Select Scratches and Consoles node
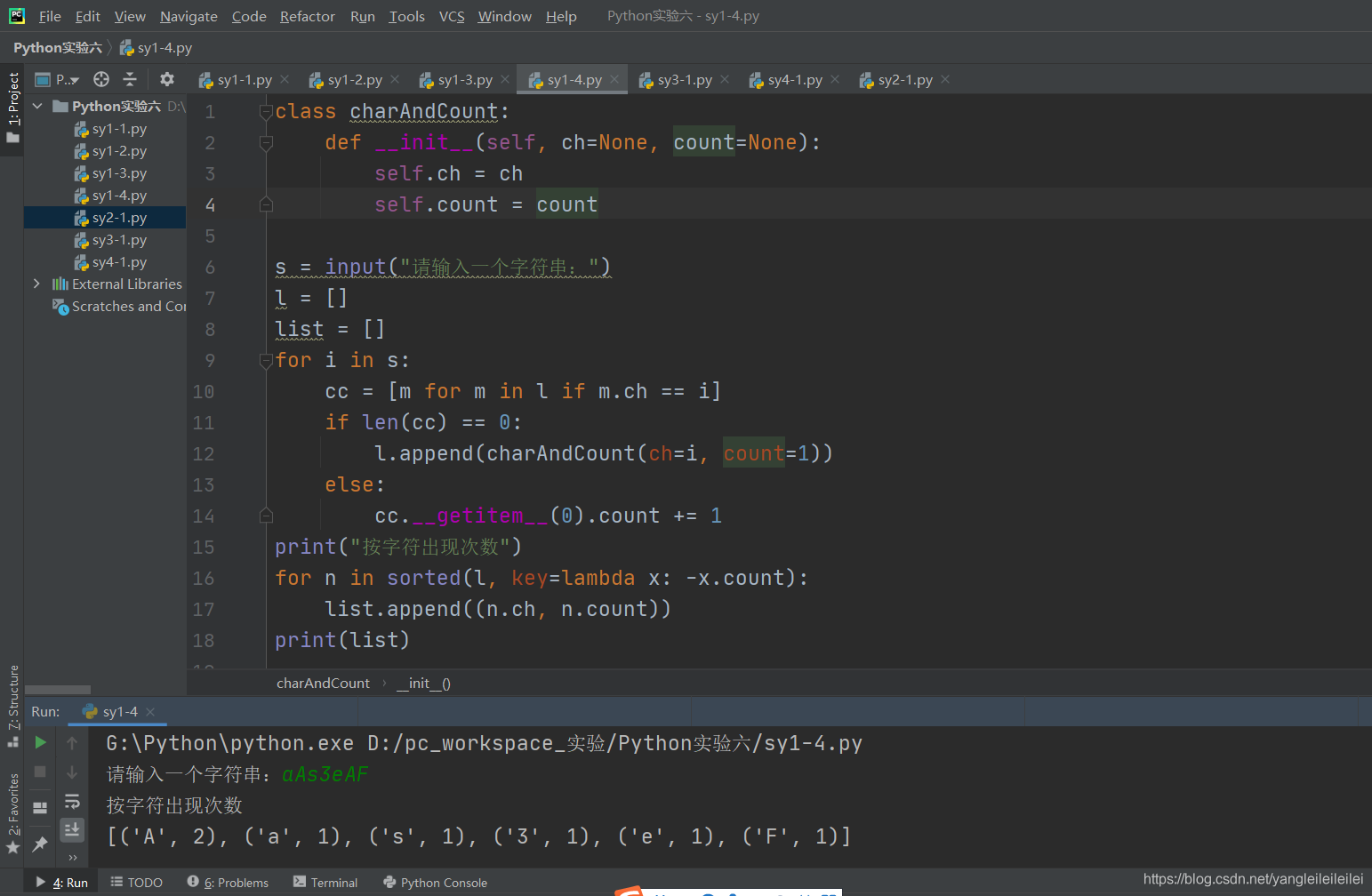This screenshot has height=896, width=1372. pyautogui.click(x=119, y=307)
